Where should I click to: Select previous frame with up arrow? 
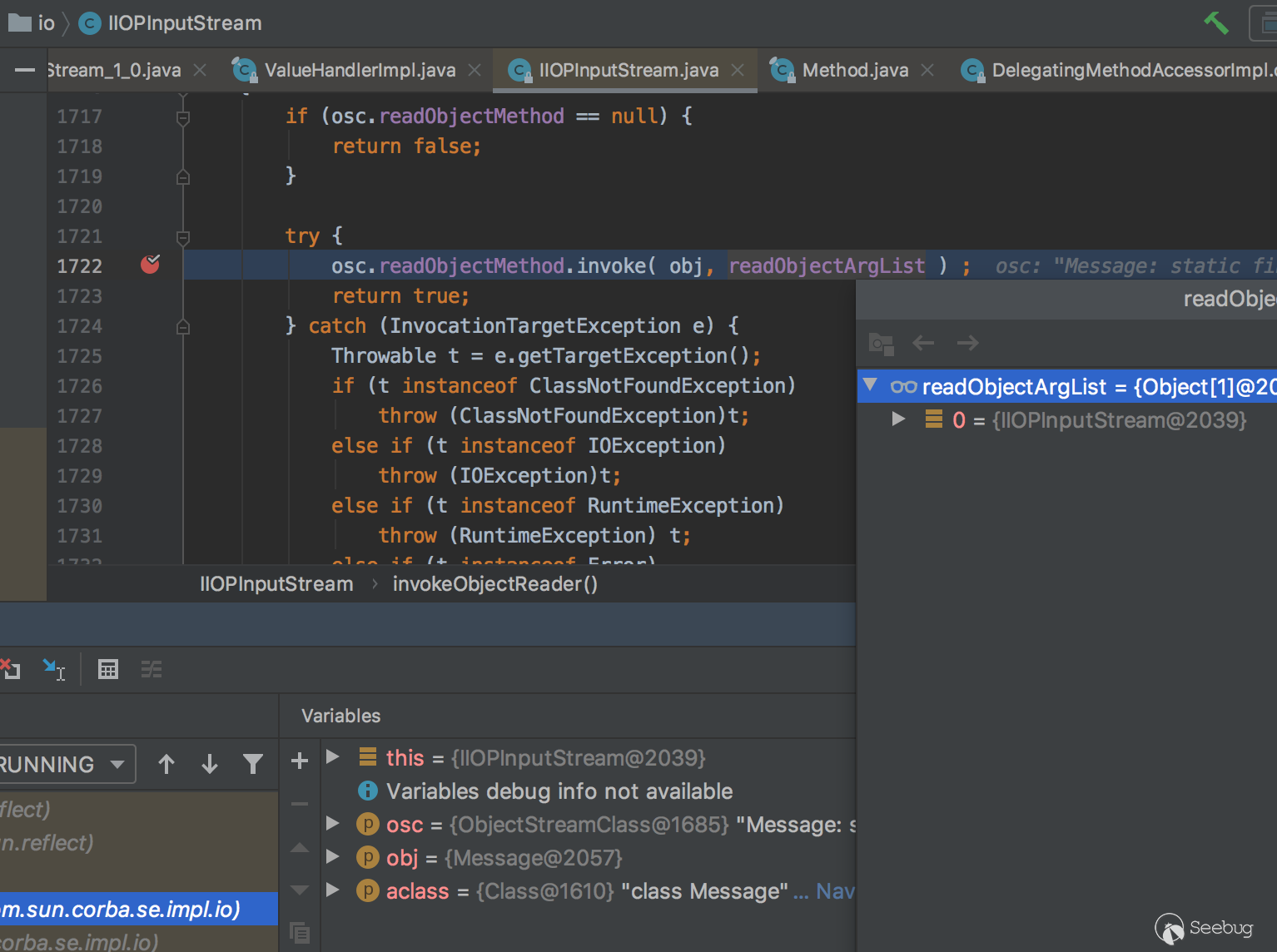tap(166, 764)
